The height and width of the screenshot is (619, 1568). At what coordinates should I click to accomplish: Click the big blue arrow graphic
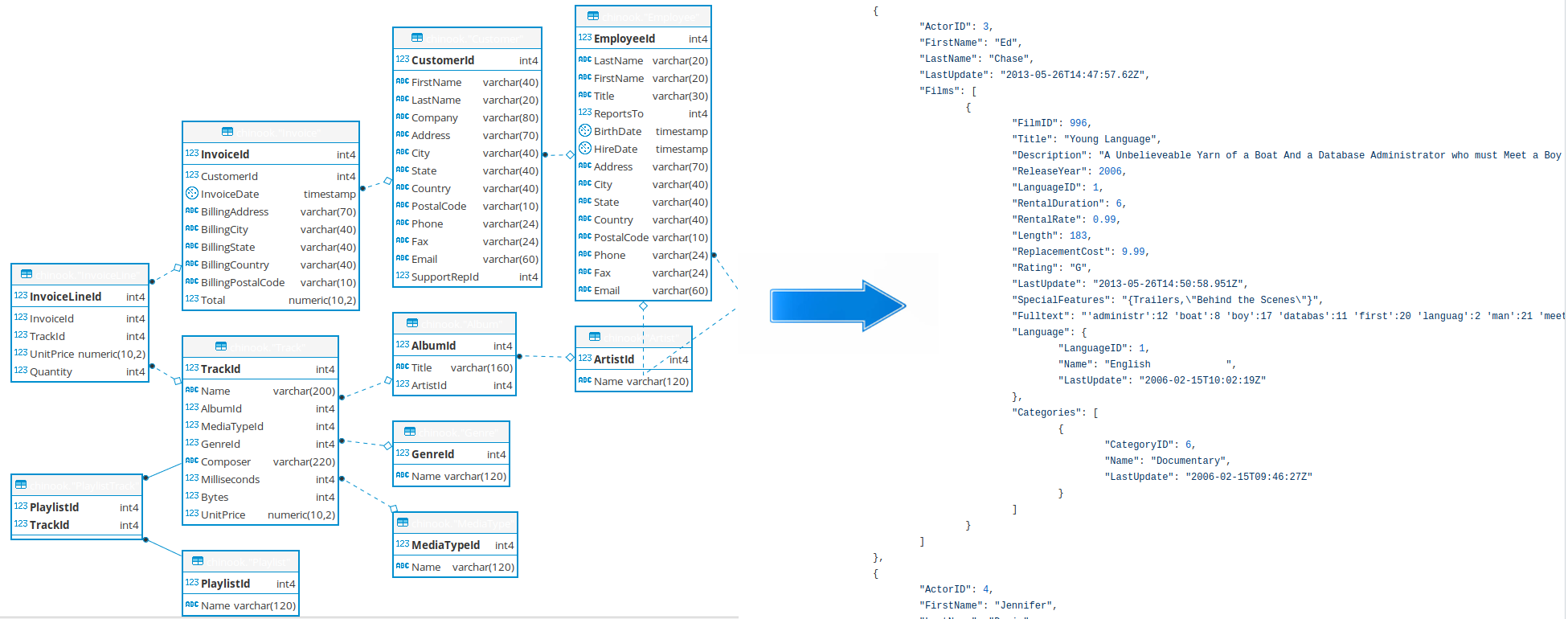point(837,305)
